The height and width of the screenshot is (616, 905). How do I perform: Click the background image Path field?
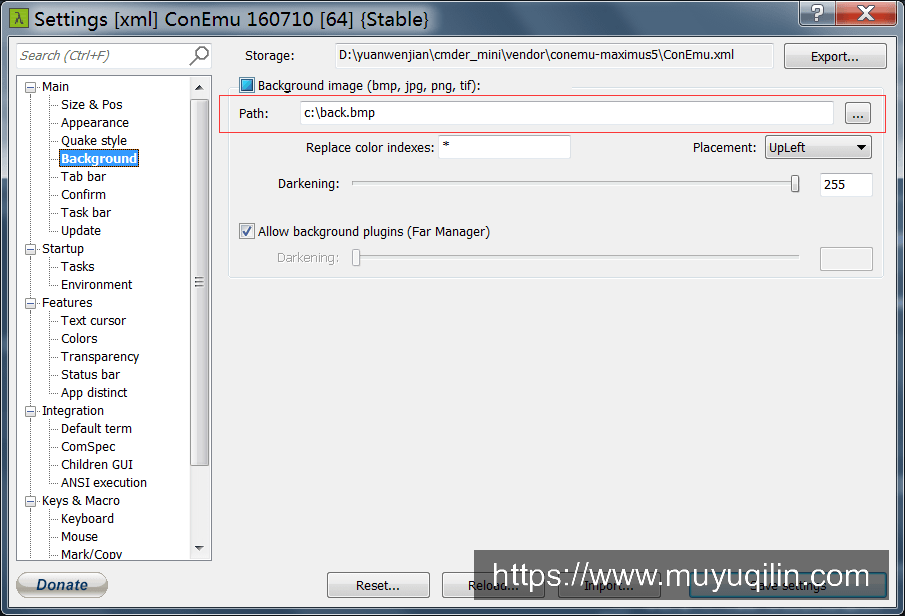click(x=567, y=113)
